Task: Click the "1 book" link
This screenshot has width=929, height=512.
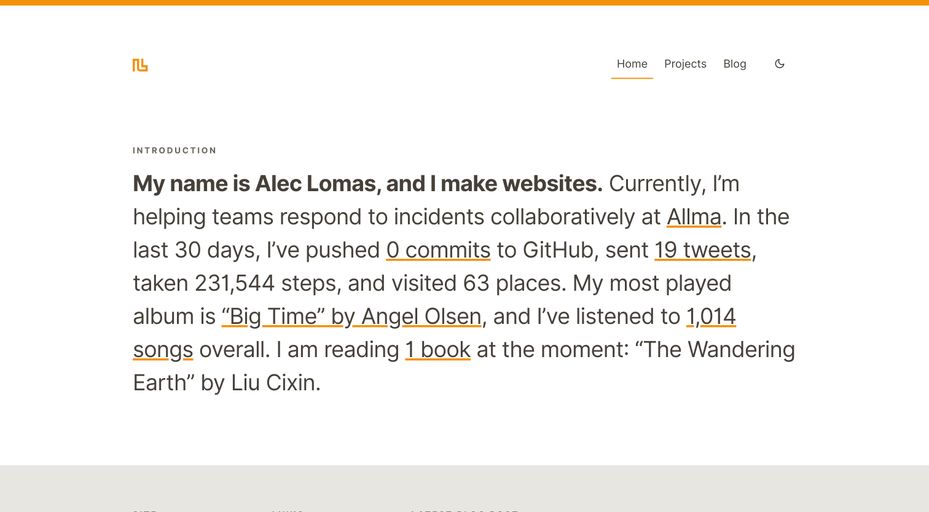Action: [437, 350]
